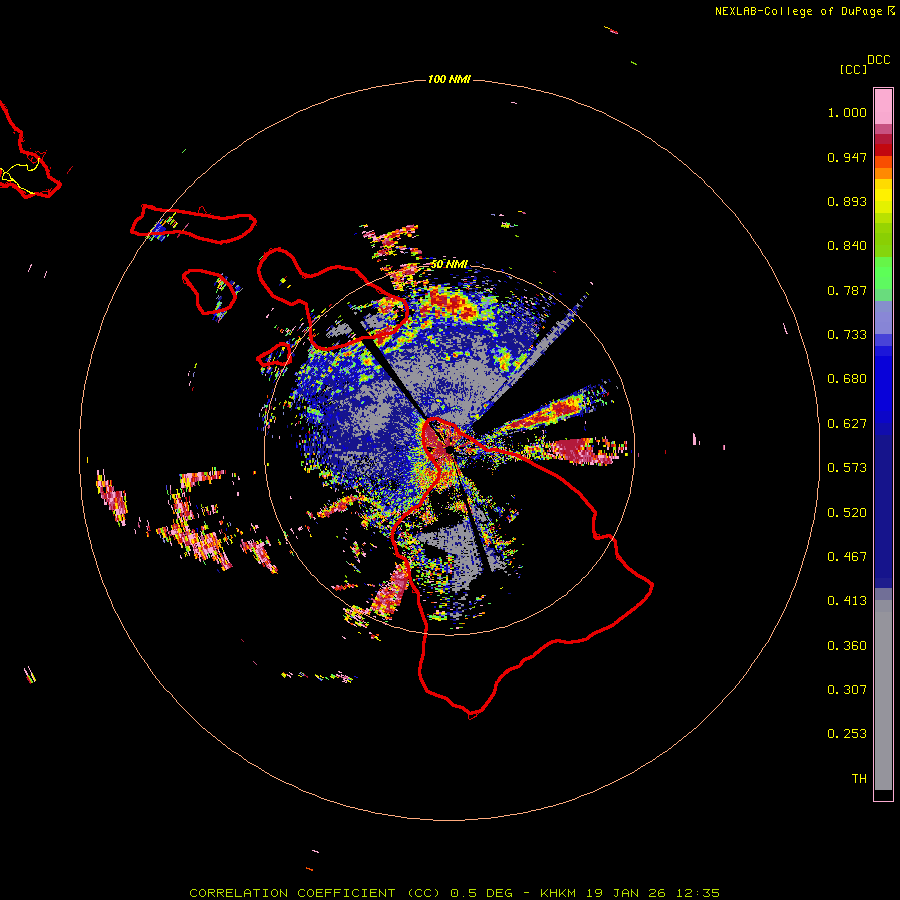Click the 0.360 color scale value

point(847,646)
